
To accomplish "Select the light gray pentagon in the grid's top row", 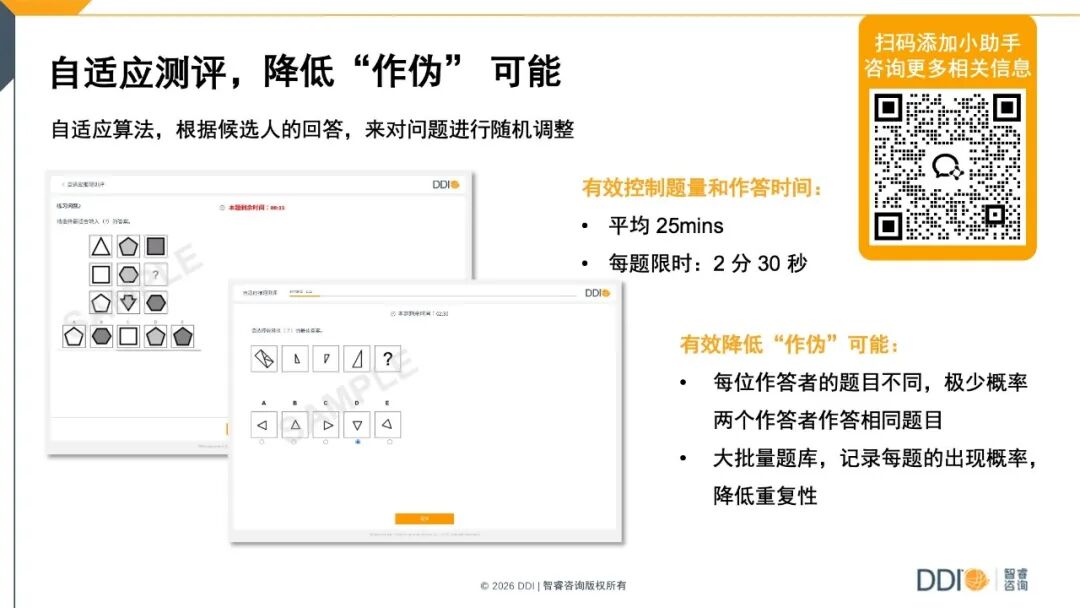I will point(128,247).
